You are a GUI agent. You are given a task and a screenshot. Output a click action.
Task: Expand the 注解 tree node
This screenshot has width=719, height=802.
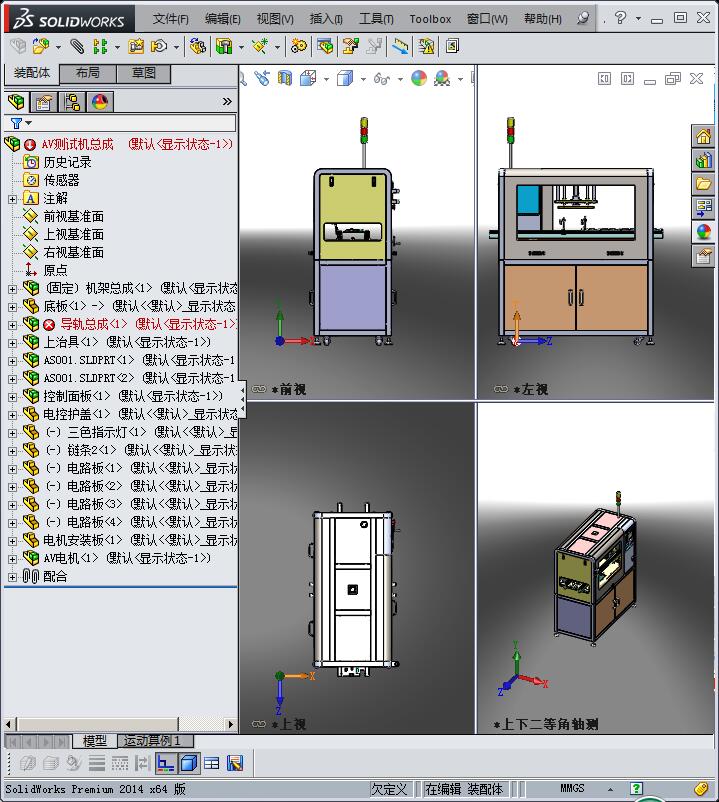(12, 199)
